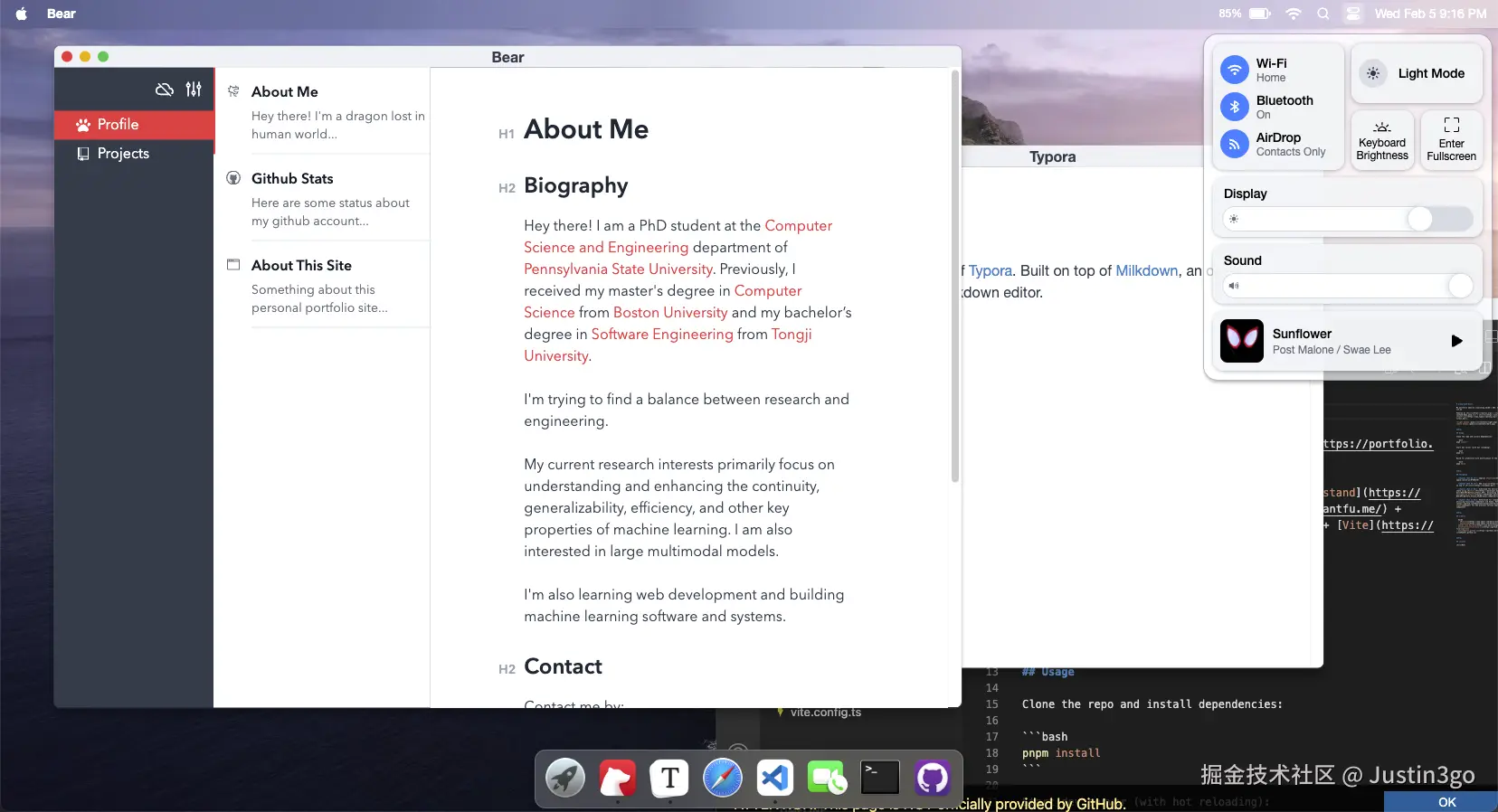This screenshot has width=1498, height=812.
Task: Open the Pennsylvania State University link
Action: coord(618,269)
